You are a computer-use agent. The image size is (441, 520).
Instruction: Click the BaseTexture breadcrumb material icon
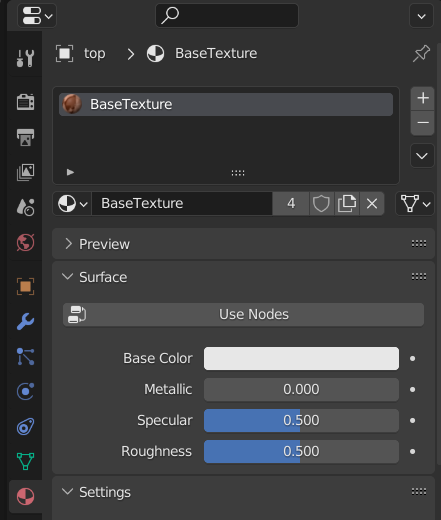155,53
